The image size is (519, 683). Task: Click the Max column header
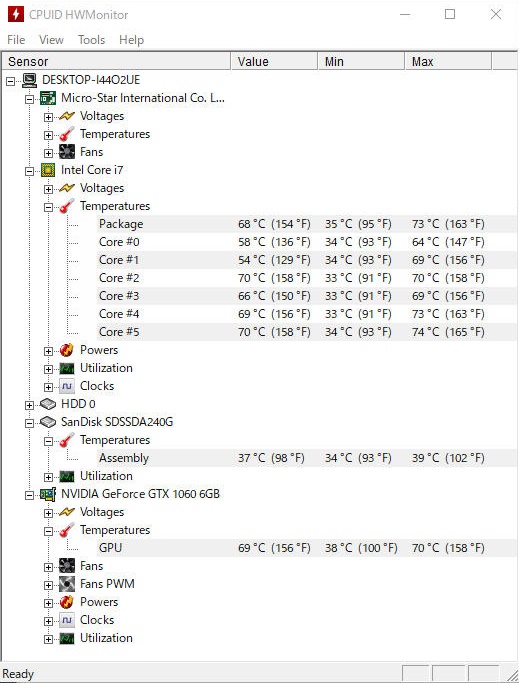click(x=448, y=61)
